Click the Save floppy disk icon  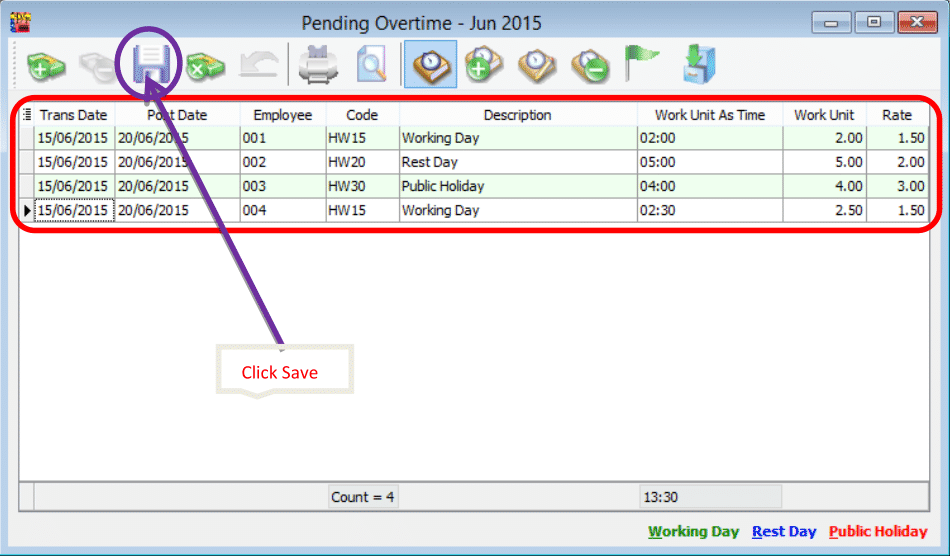pos(151,65)
